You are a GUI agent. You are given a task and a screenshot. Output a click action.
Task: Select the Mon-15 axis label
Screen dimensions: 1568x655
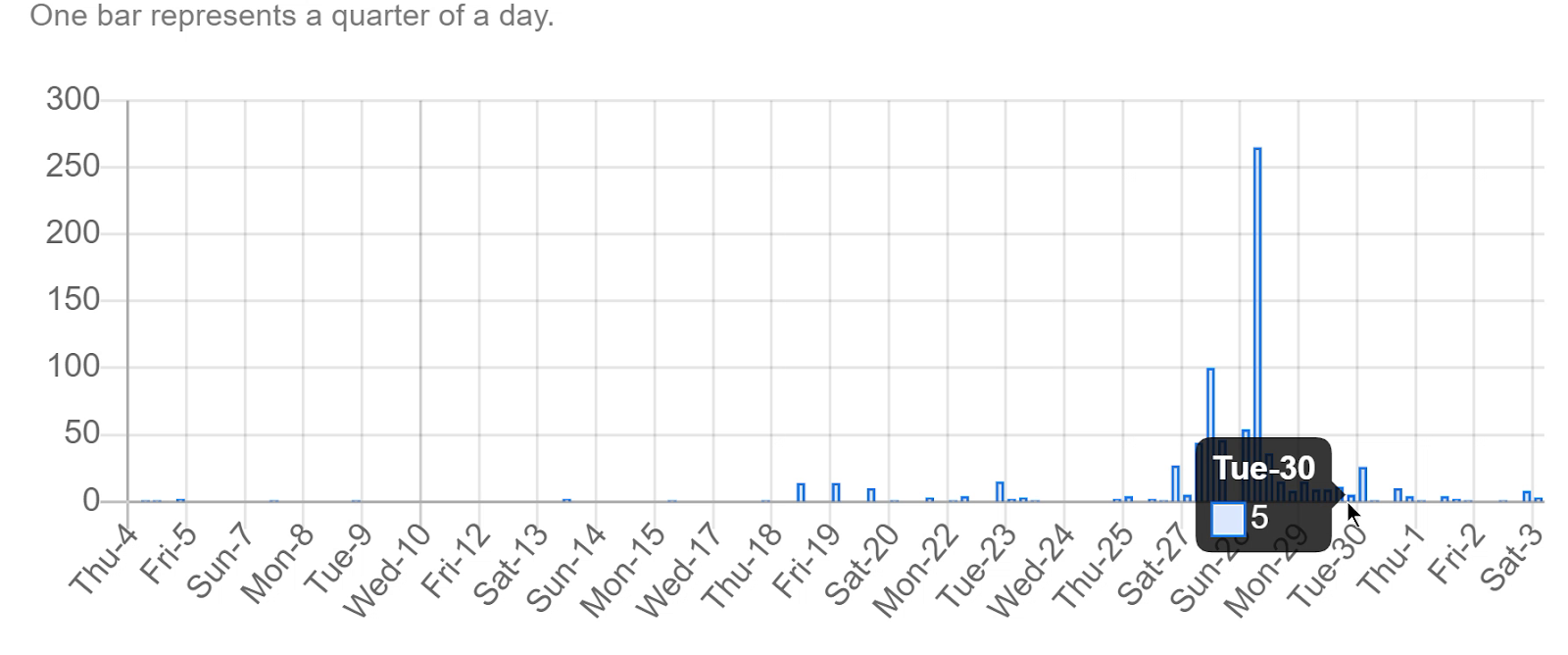pos(623,571)
